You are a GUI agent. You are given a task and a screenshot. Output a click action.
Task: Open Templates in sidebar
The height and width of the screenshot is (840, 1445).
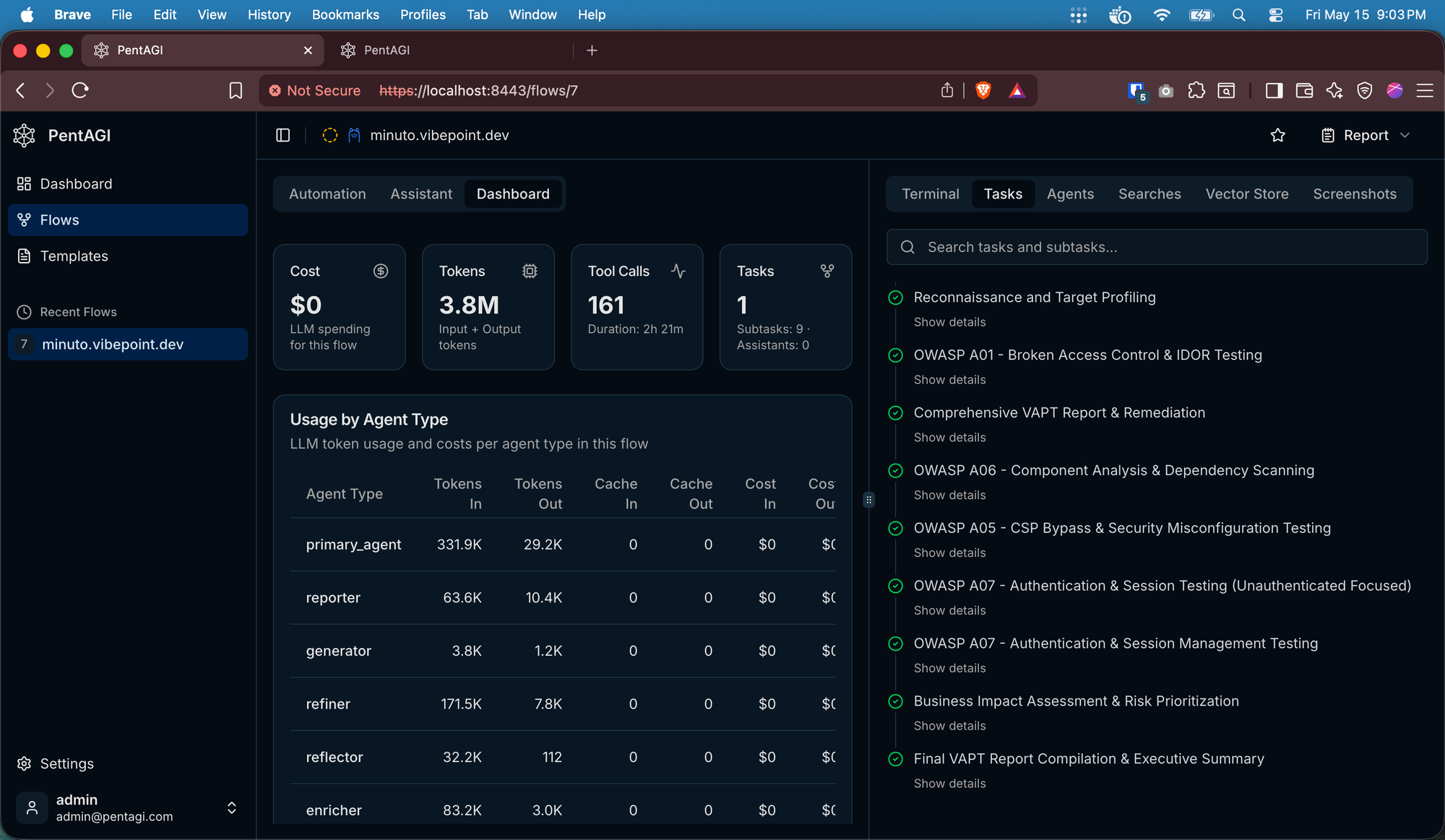pos(128,256)
